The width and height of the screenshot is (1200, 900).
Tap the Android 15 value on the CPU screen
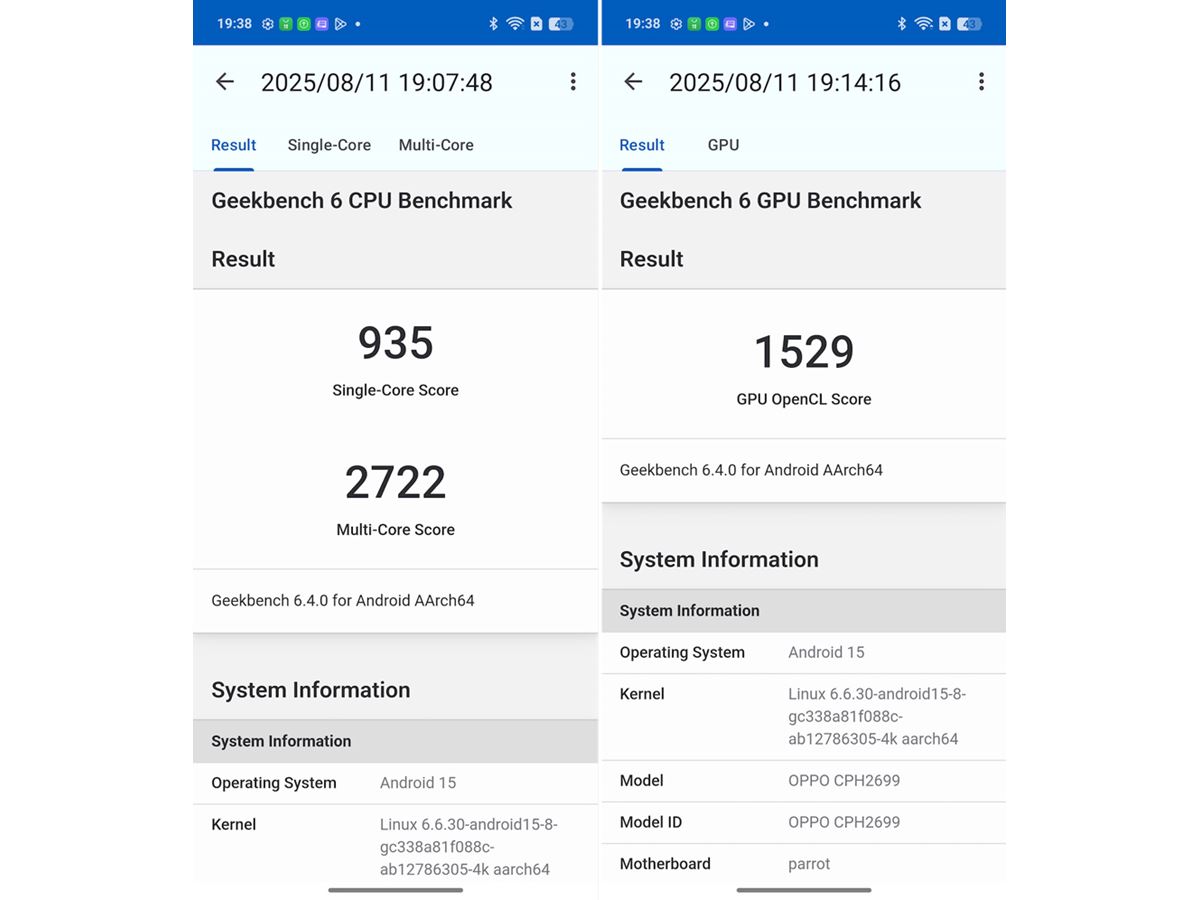pyautogui.click(x=418, y=783)
